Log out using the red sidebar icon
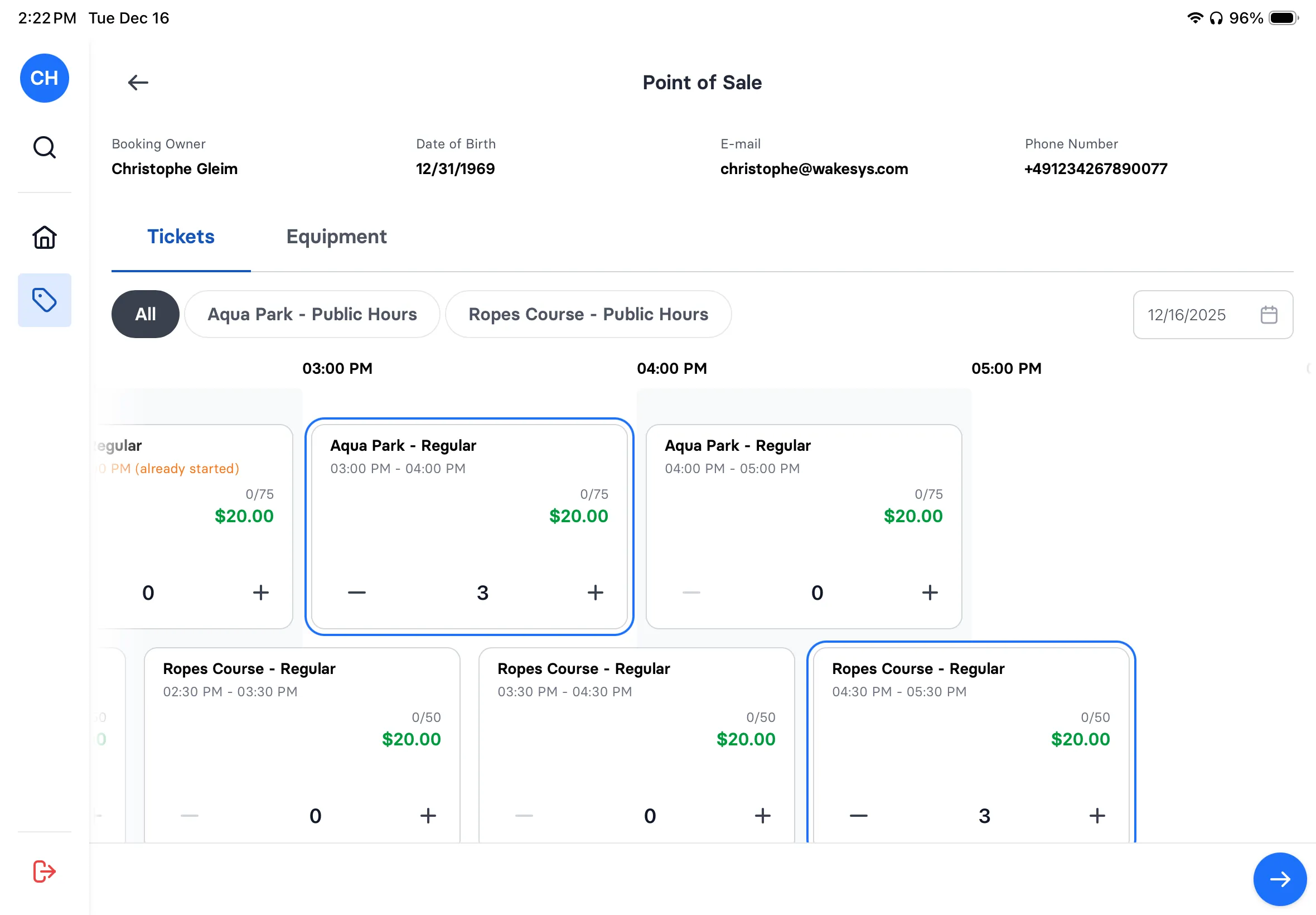This screenshot has width=1316, height=915. point(44,871)
